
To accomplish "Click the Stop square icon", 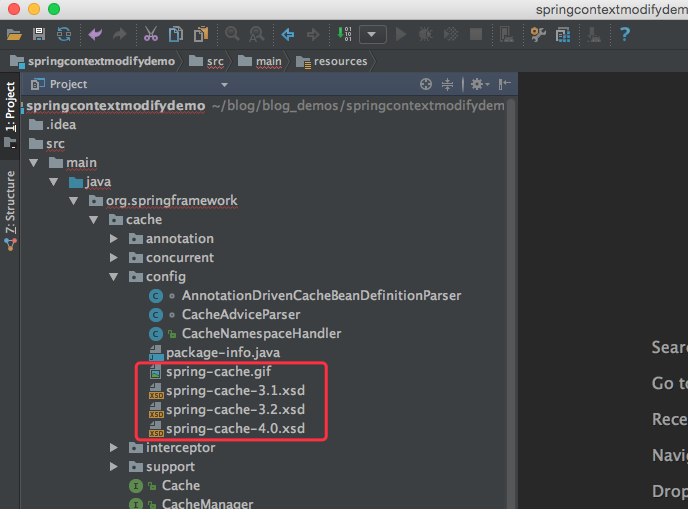I will point(476,34).
